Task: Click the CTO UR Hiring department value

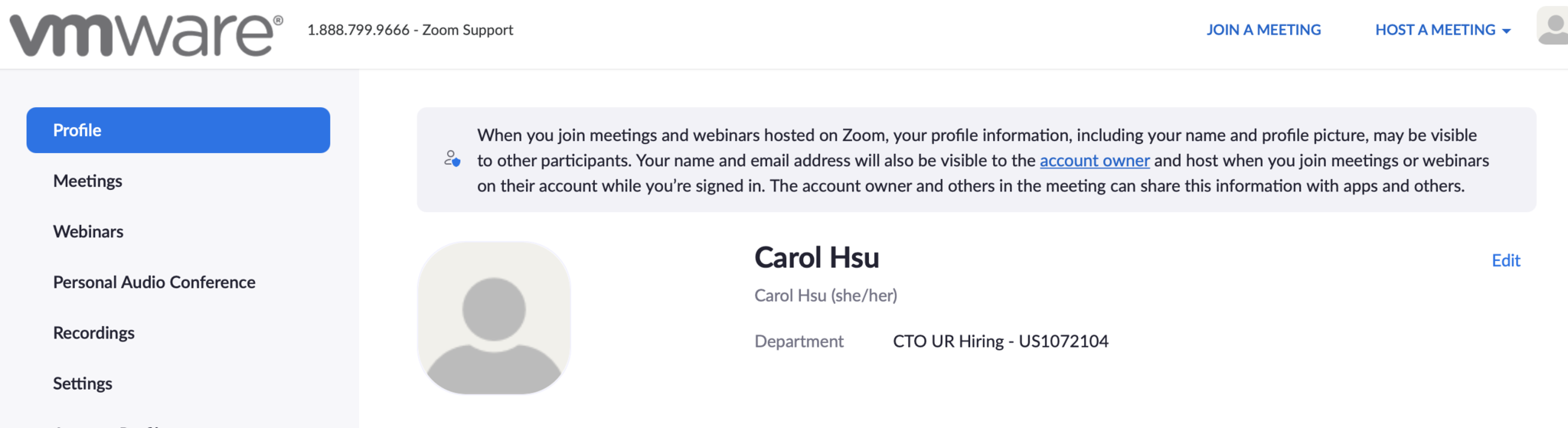Action: pyautogui.click(x=1000, y=341)
